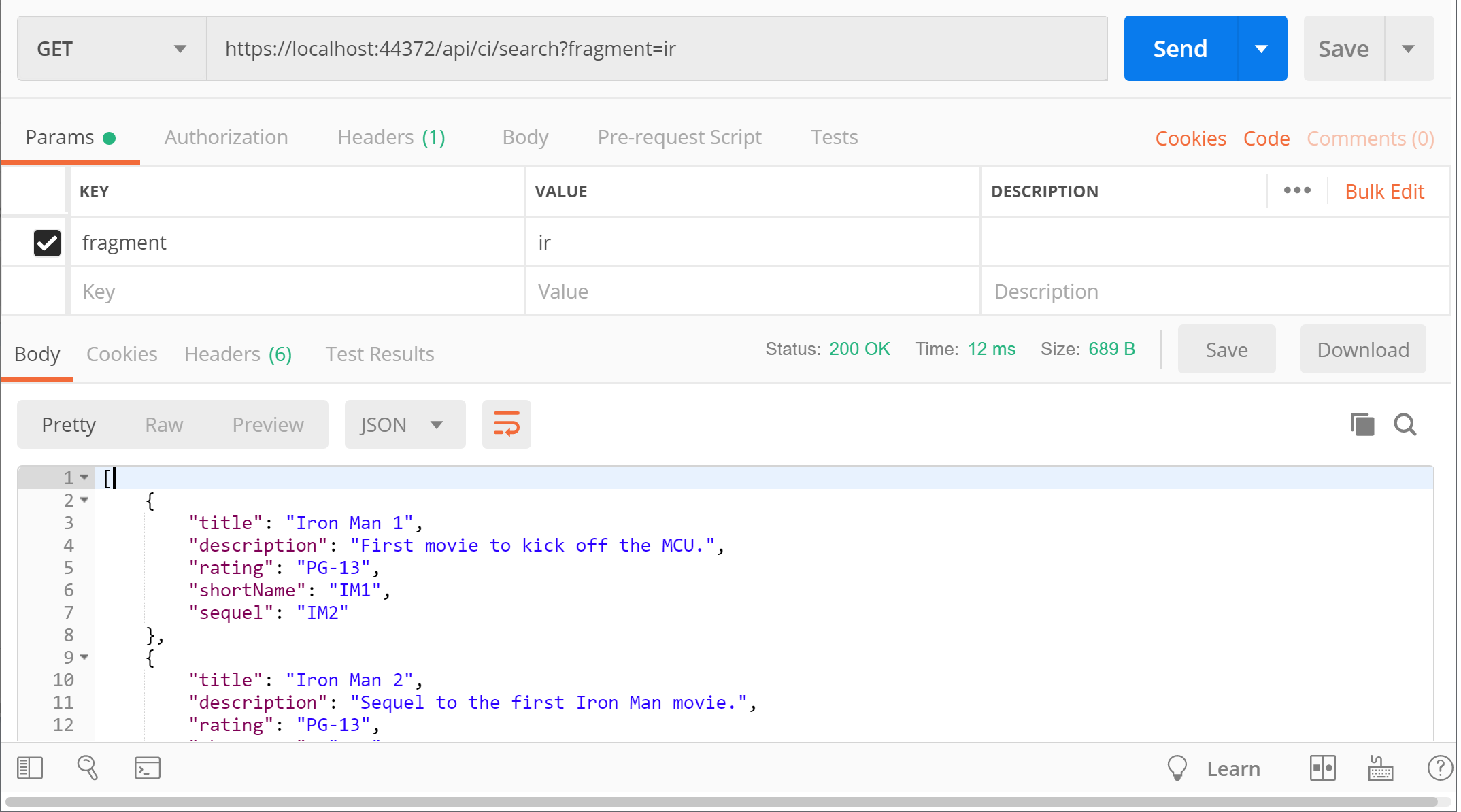Viewport: 1461px width, 812px height.
Task: Expand the JSON format dropdown
Action: tap(436, 424)
